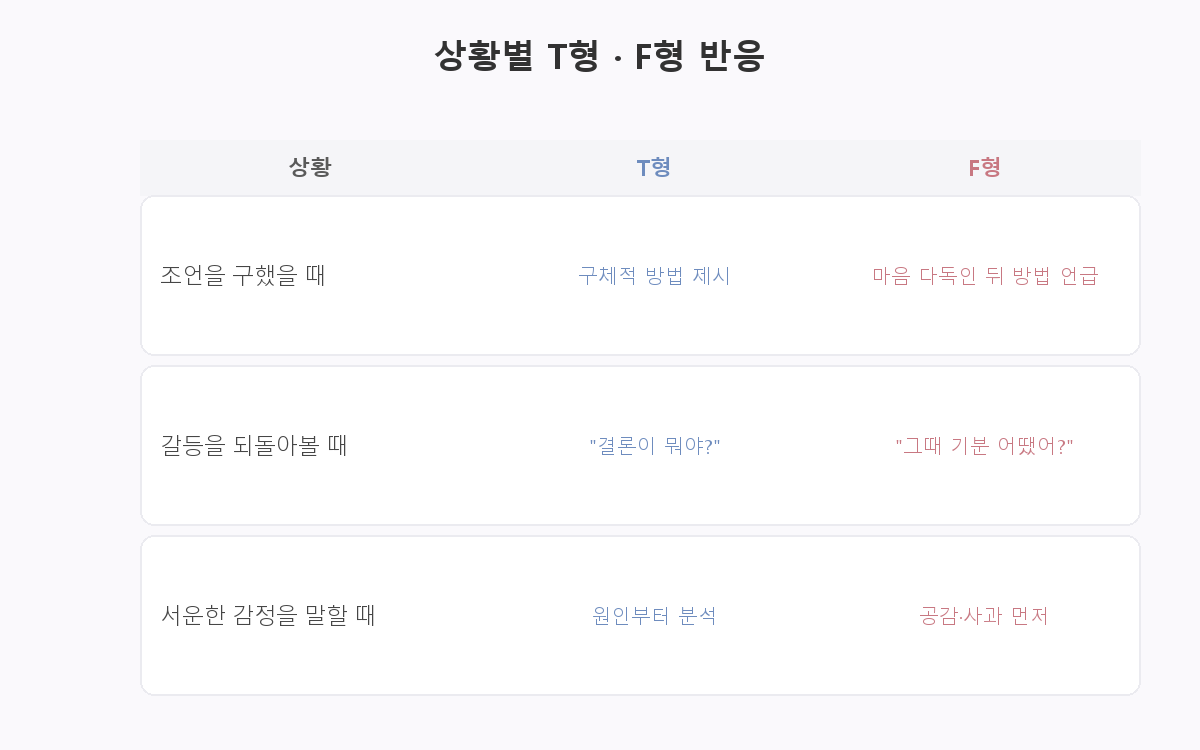
Task: Click the word 상황별 in the title
Action: [485, 56]
